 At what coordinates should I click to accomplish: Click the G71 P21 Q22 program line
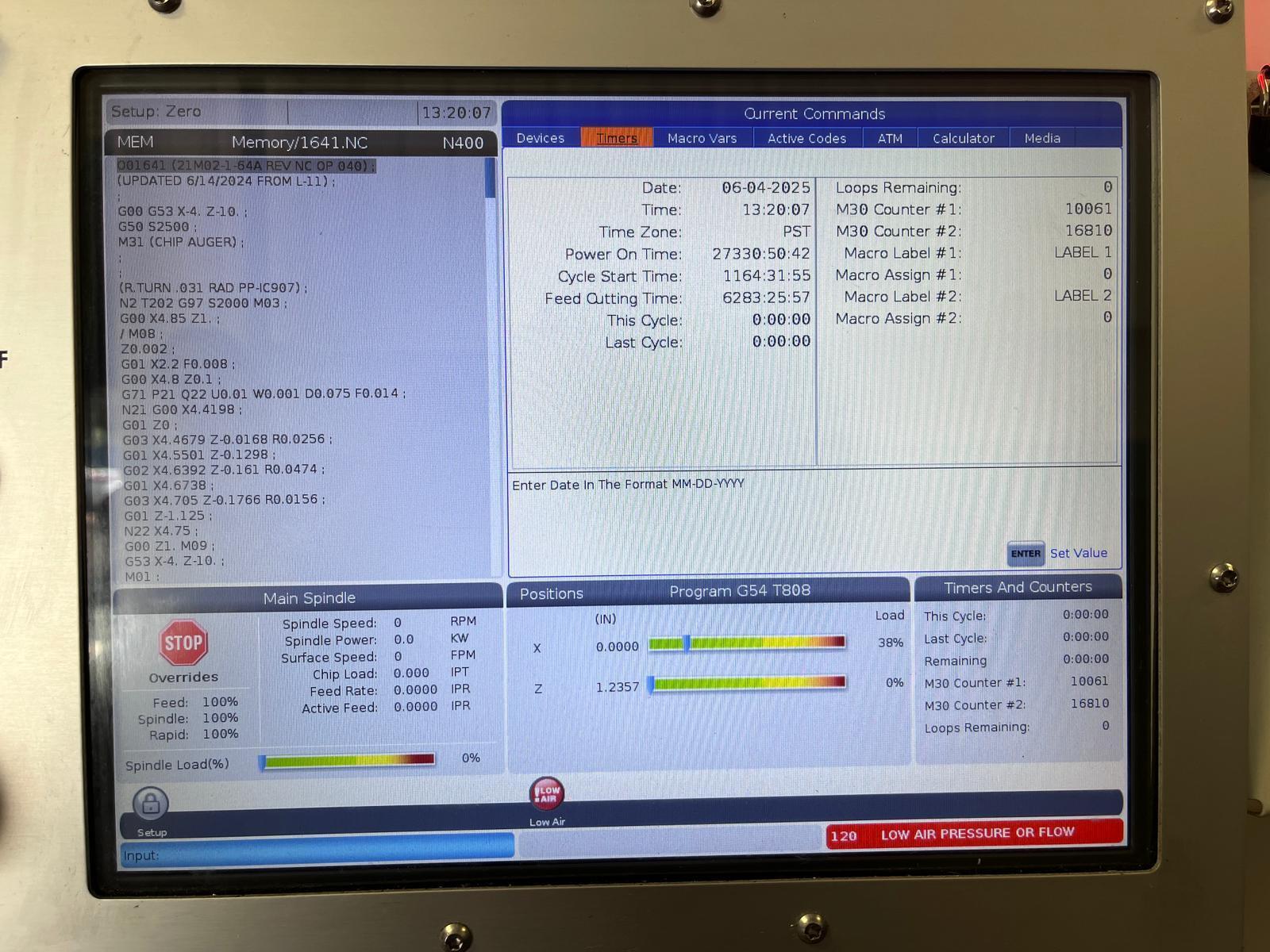click(264, 393)
